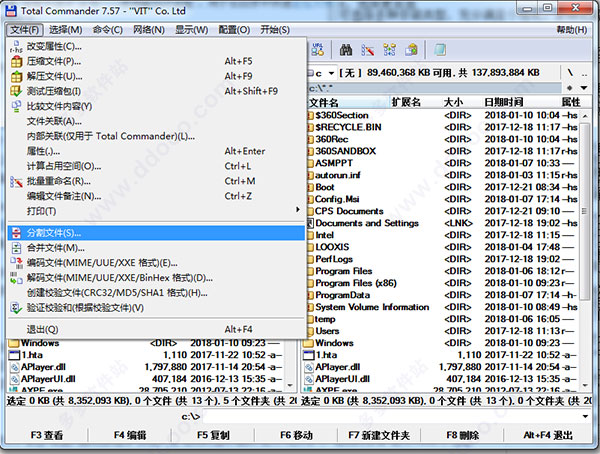The width and height of the screenshot is (600, 454).
Task: Click the copy file names toolbar icon
Action: tap(411, 50)
